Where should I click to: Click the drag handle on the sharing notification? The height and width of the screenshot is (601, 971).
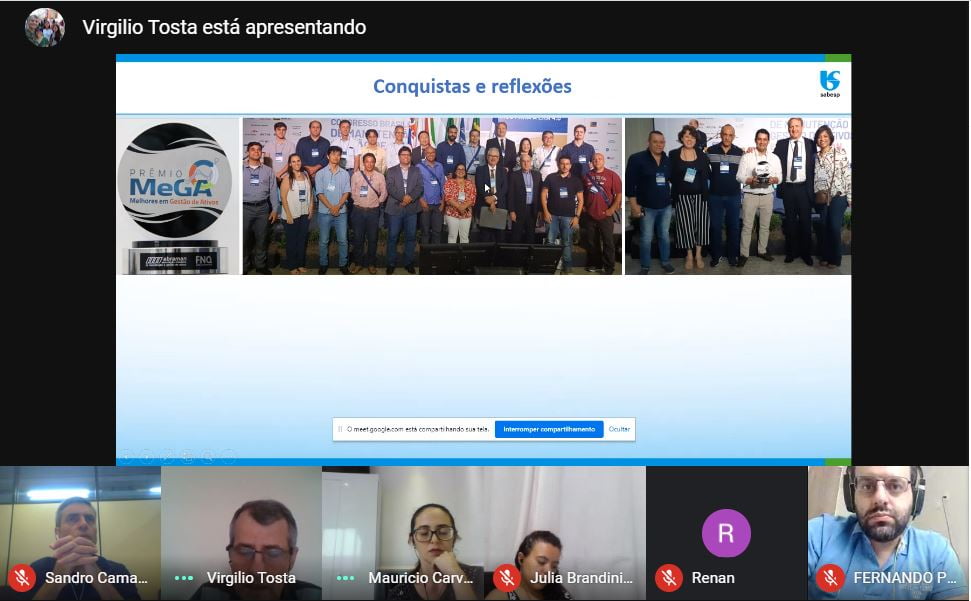(340, 429)
